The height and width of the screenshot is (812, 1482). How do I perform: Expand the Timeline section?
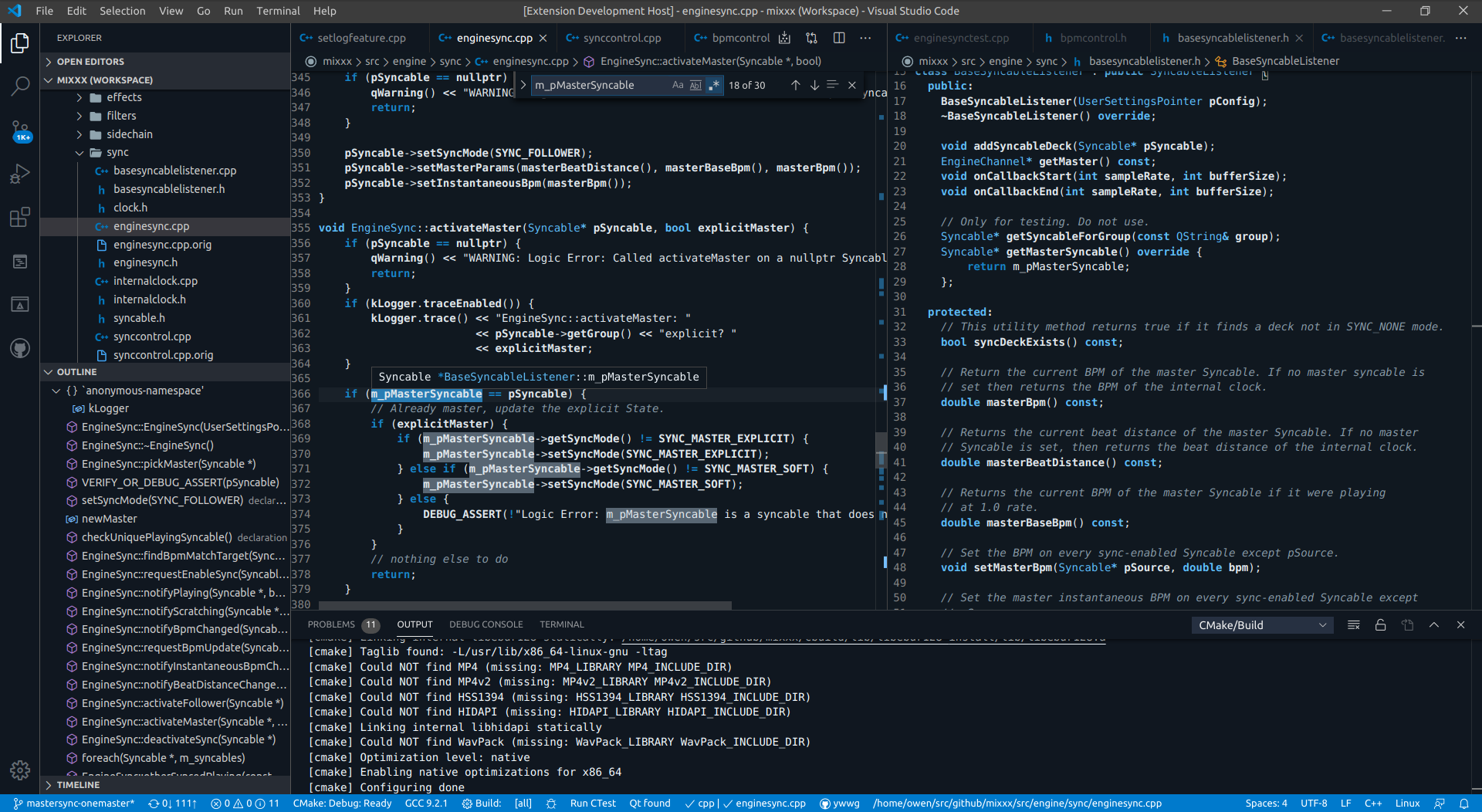pyautogui.click(x=164, y=785)
